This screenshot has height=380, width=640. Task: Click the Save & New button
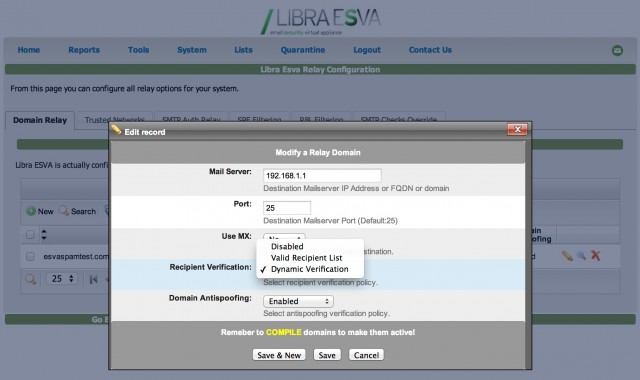[279, 355]
